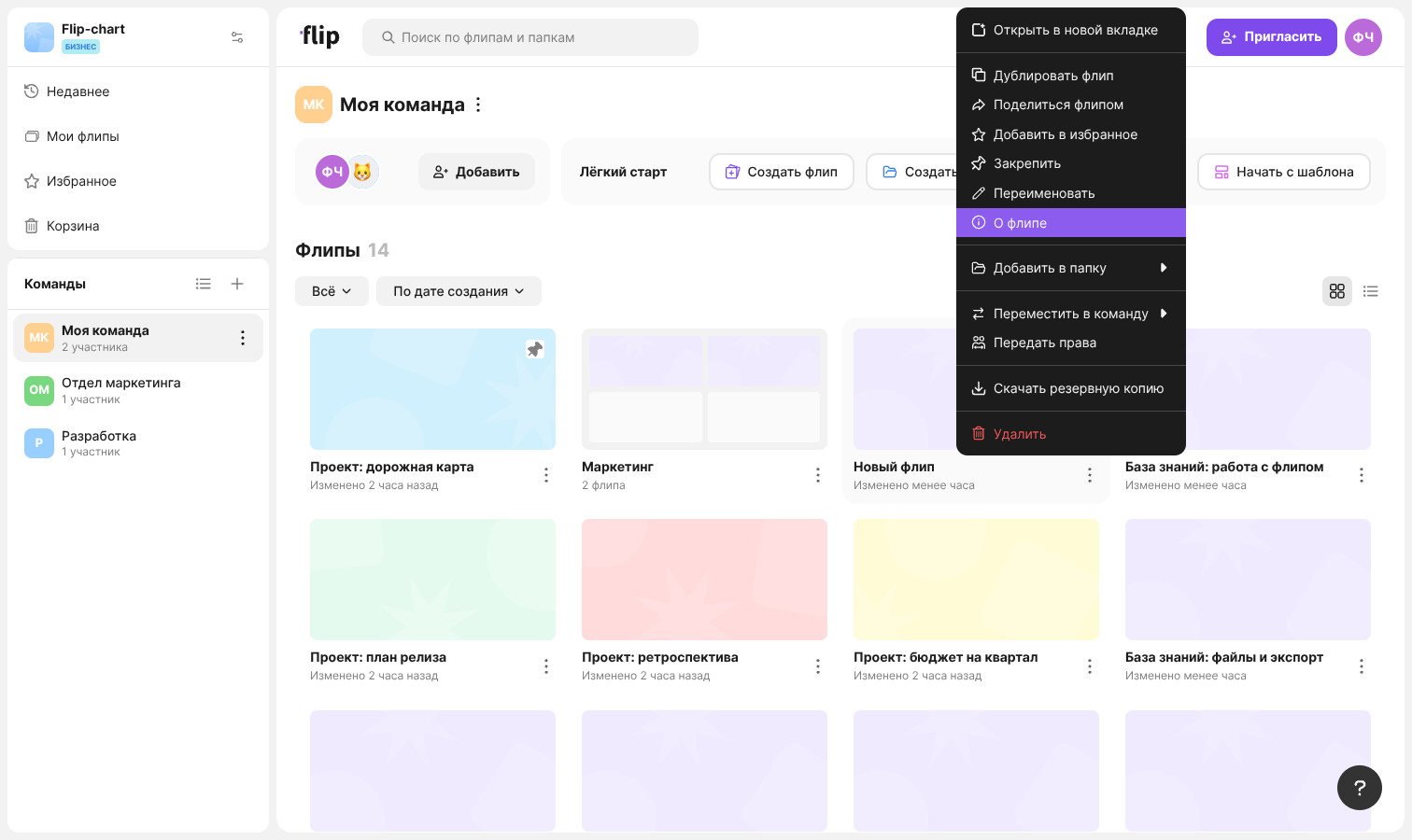Open Маркетинг folder thumbnail
Image resolution: width=1412 pixels, height=840 pixels.
tap(704, 389)
